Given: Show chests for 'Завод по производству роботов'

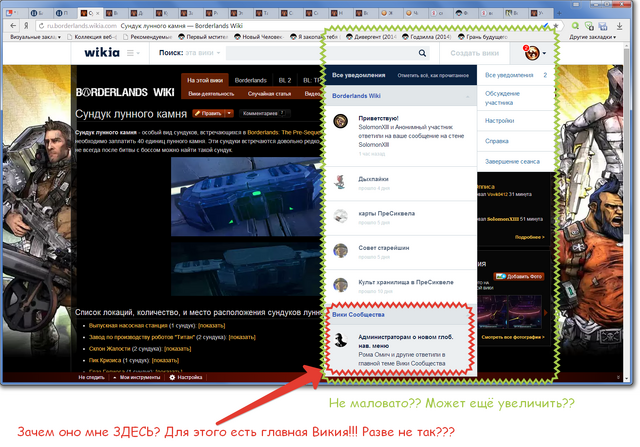Looking at the screenshot, I should click(242, 337).
